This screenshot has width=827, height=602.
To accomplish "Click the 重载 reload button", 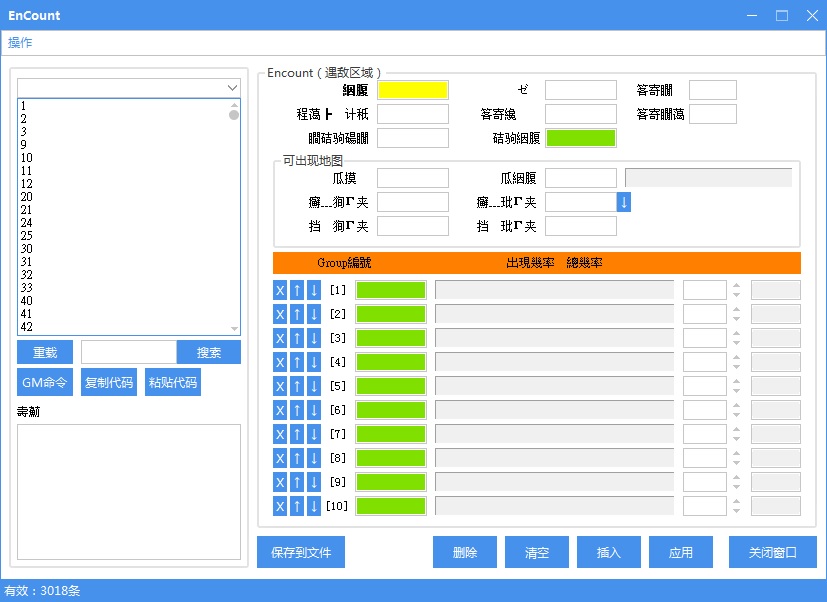I will [45, 352].
